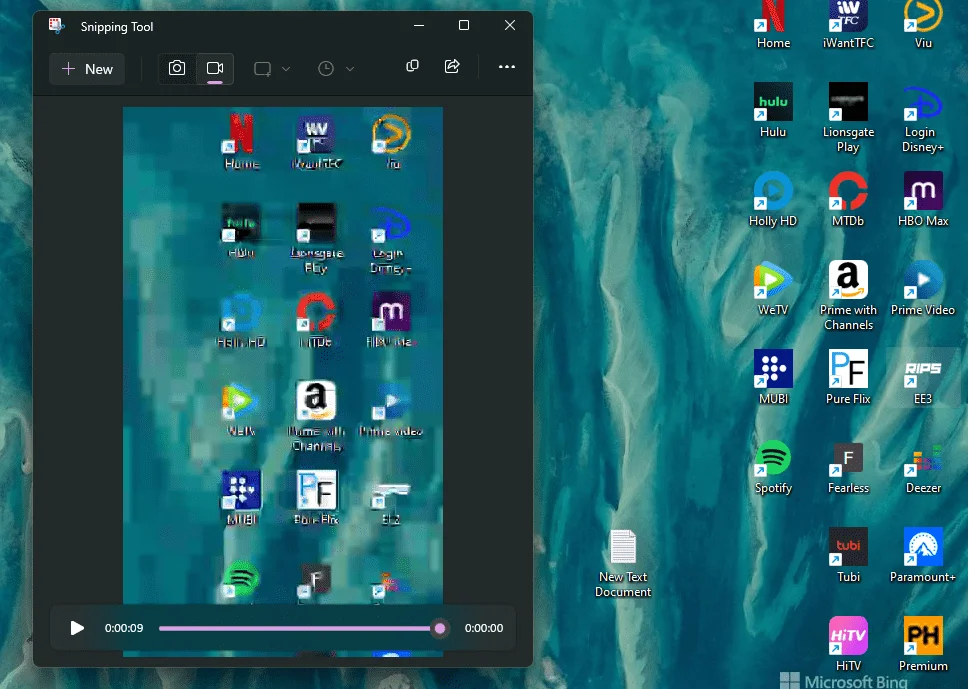Start a New capture
Screen dimensions: 970x689
(x=87, y=69)
